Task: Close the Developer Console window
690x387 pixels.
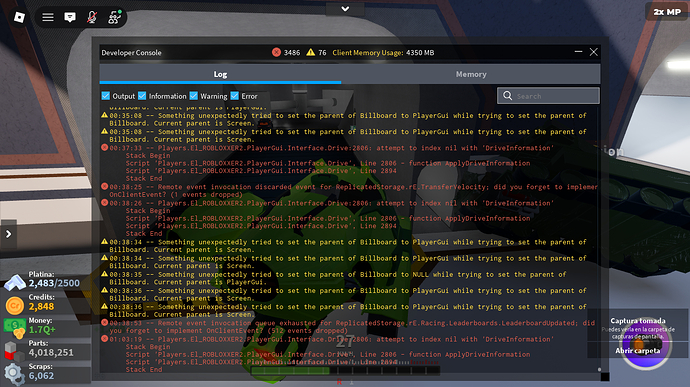Action: (x=594, y=52)
